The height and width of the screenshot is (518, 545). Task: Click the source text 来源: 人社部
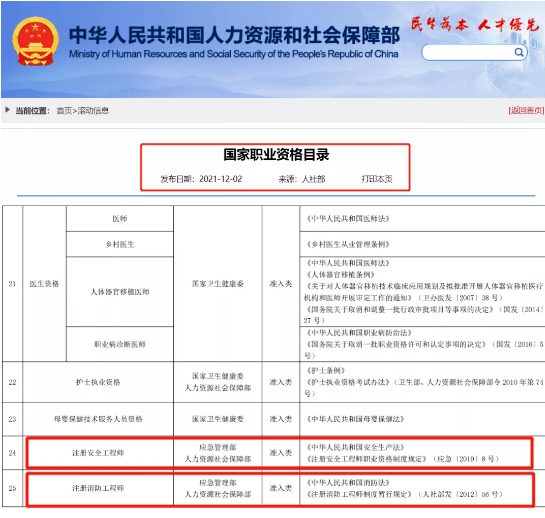[302, 179]
